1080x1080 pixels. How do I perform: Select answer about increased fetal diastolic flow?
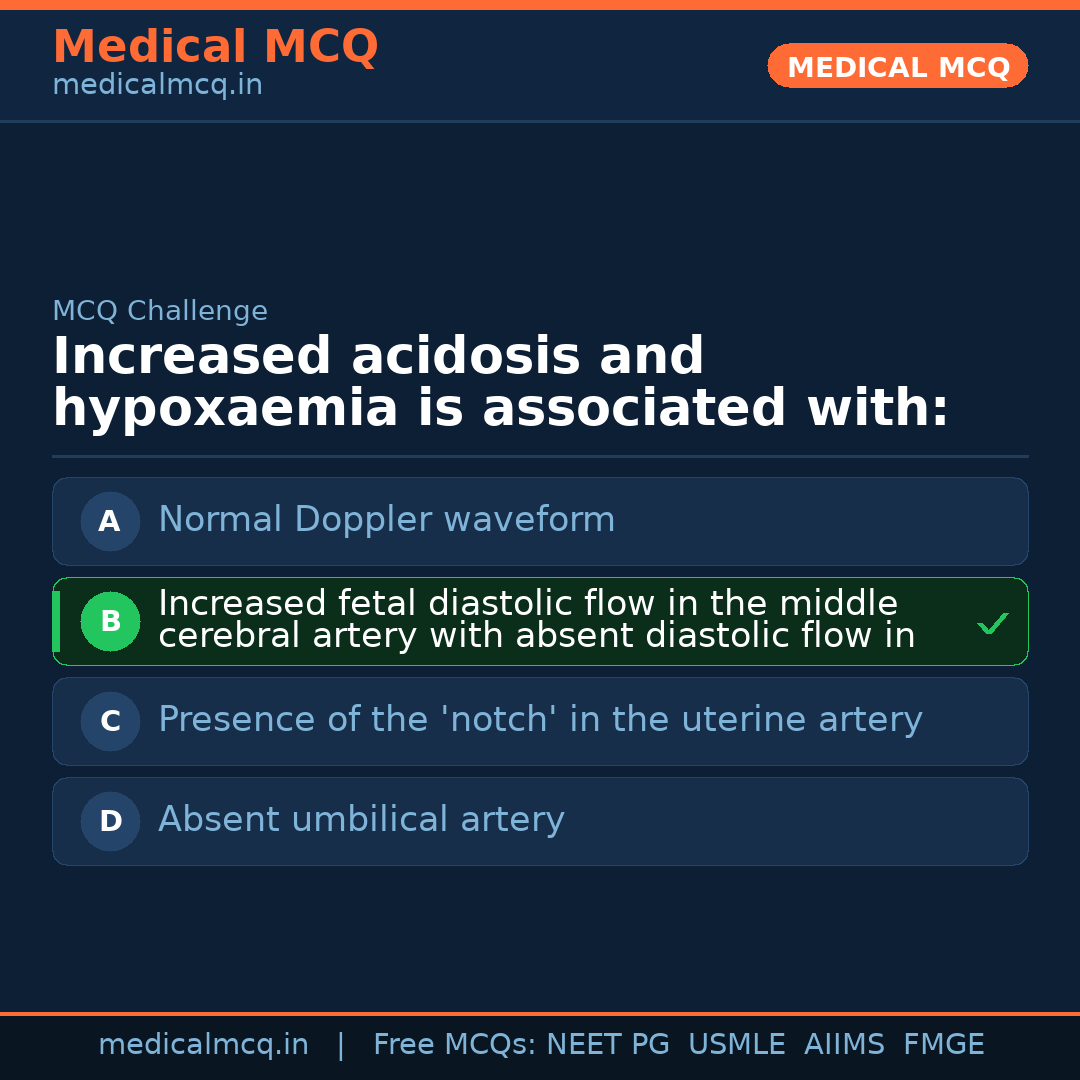pos(536,620)
